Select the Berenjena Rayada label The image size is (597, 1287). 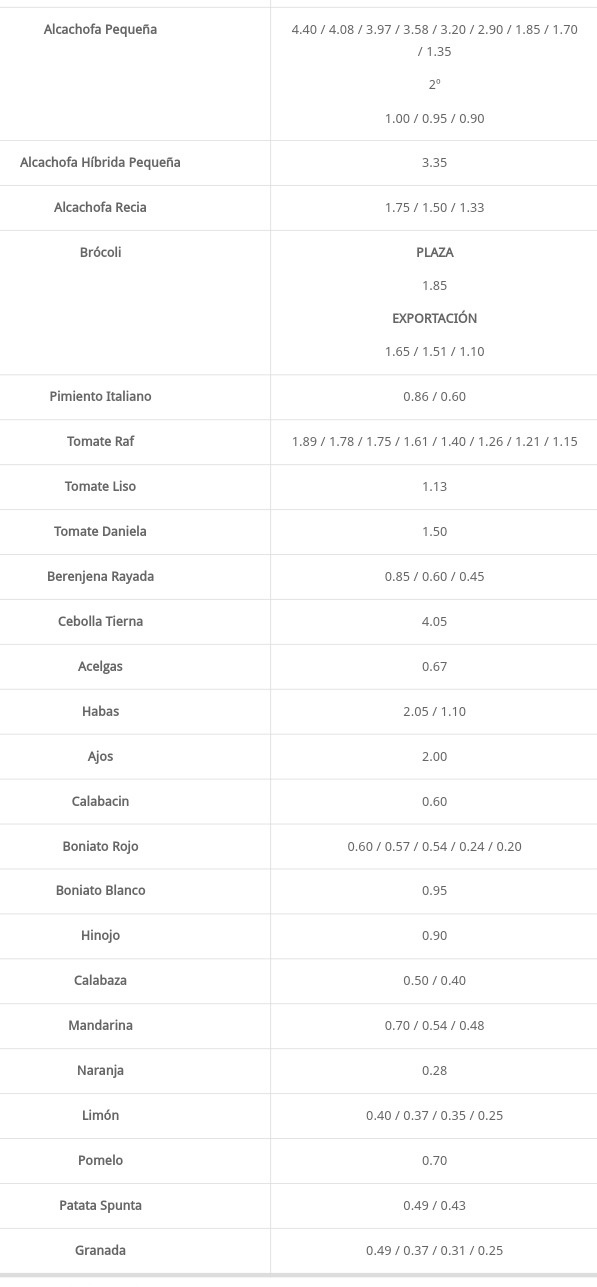[x=100, y=576]
